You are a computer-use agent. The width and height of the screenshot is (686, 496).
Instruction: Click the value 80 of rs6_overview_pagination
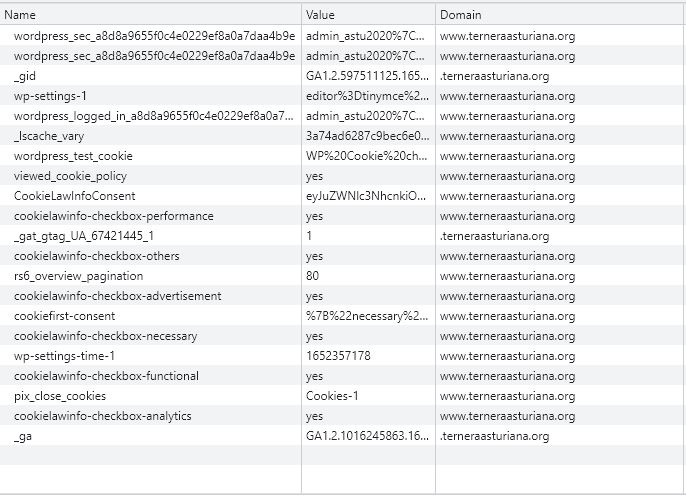[x=312, y=276]
